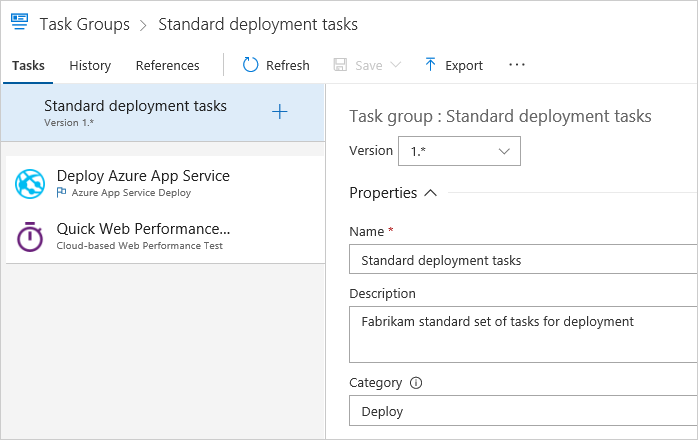
Task: Switch to the References tab
Action: click(x=167, y=65)
